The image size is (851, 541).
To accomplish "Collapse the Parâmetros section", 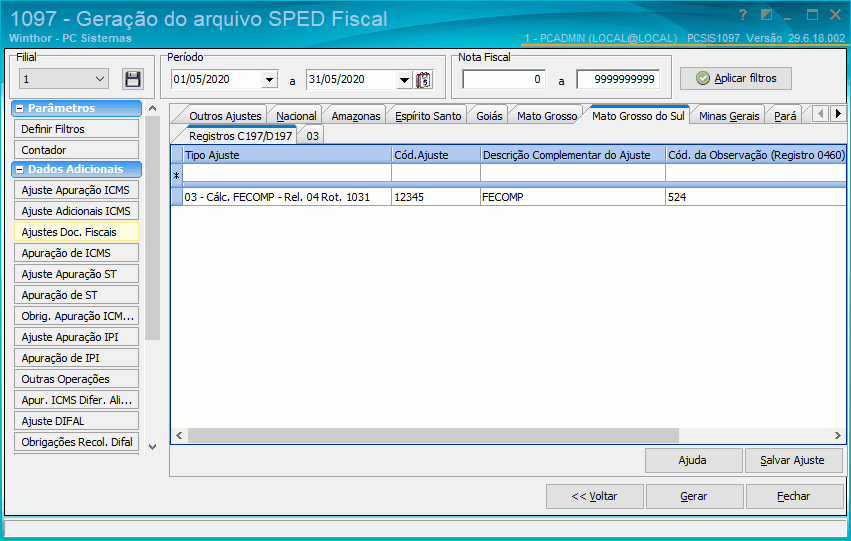I will pos(20,109).
